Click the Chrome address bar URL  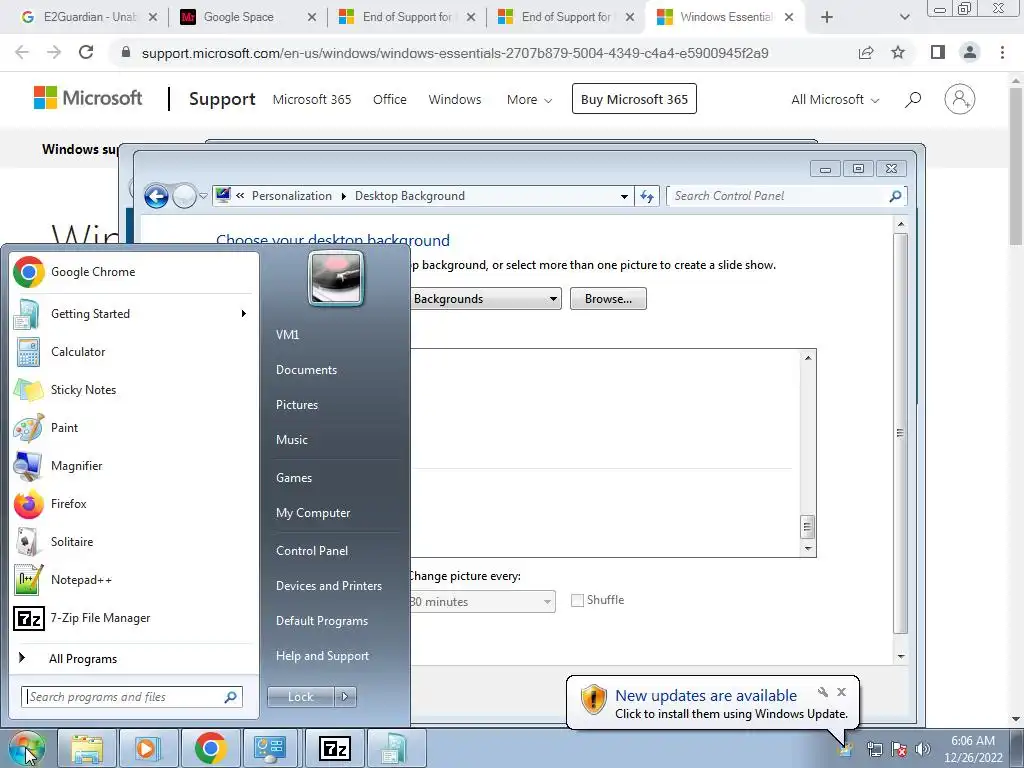(455, 53)
